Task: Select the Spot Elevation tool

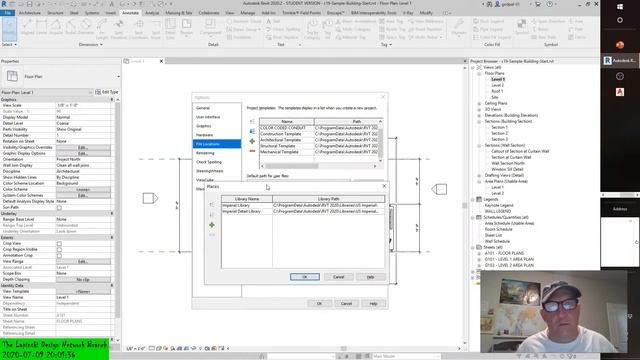Action: tap(119, 29)
